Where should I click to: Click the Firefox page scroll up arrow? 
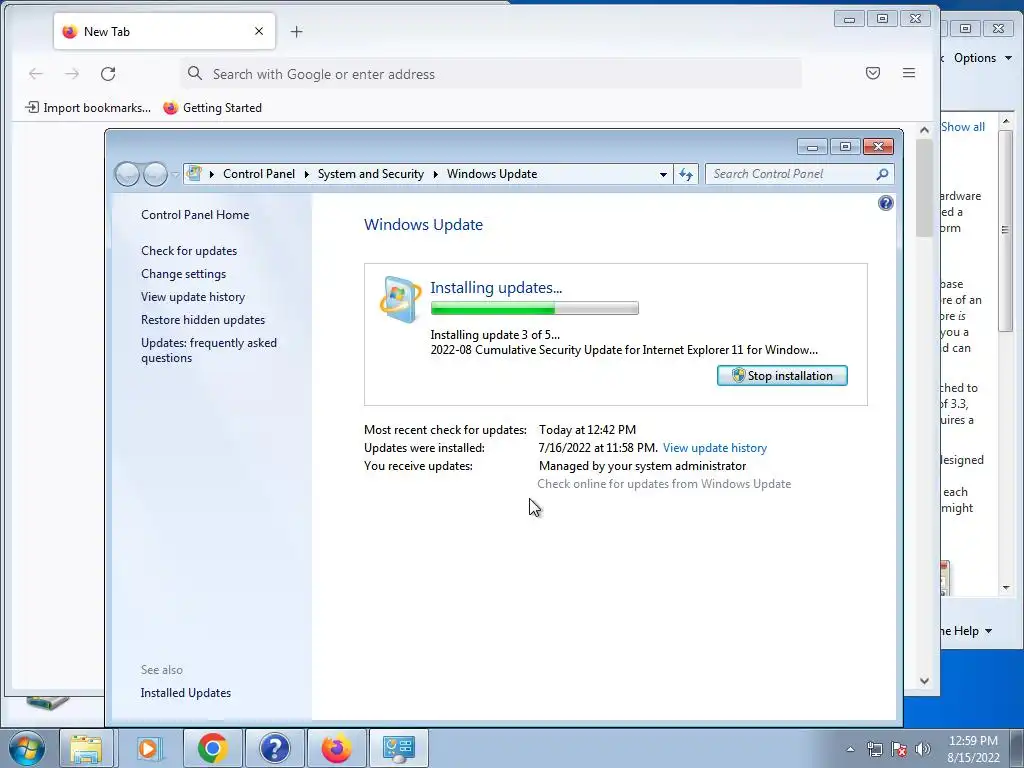(x=924, y=130)
